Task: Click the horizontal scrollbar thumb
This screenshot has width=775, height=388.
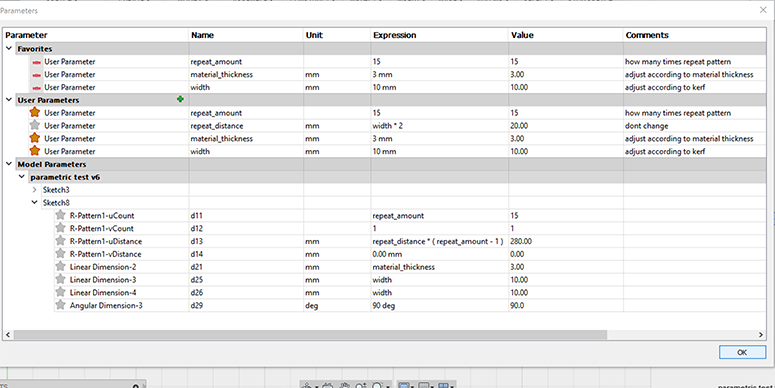Action: (x=310, y=335)
